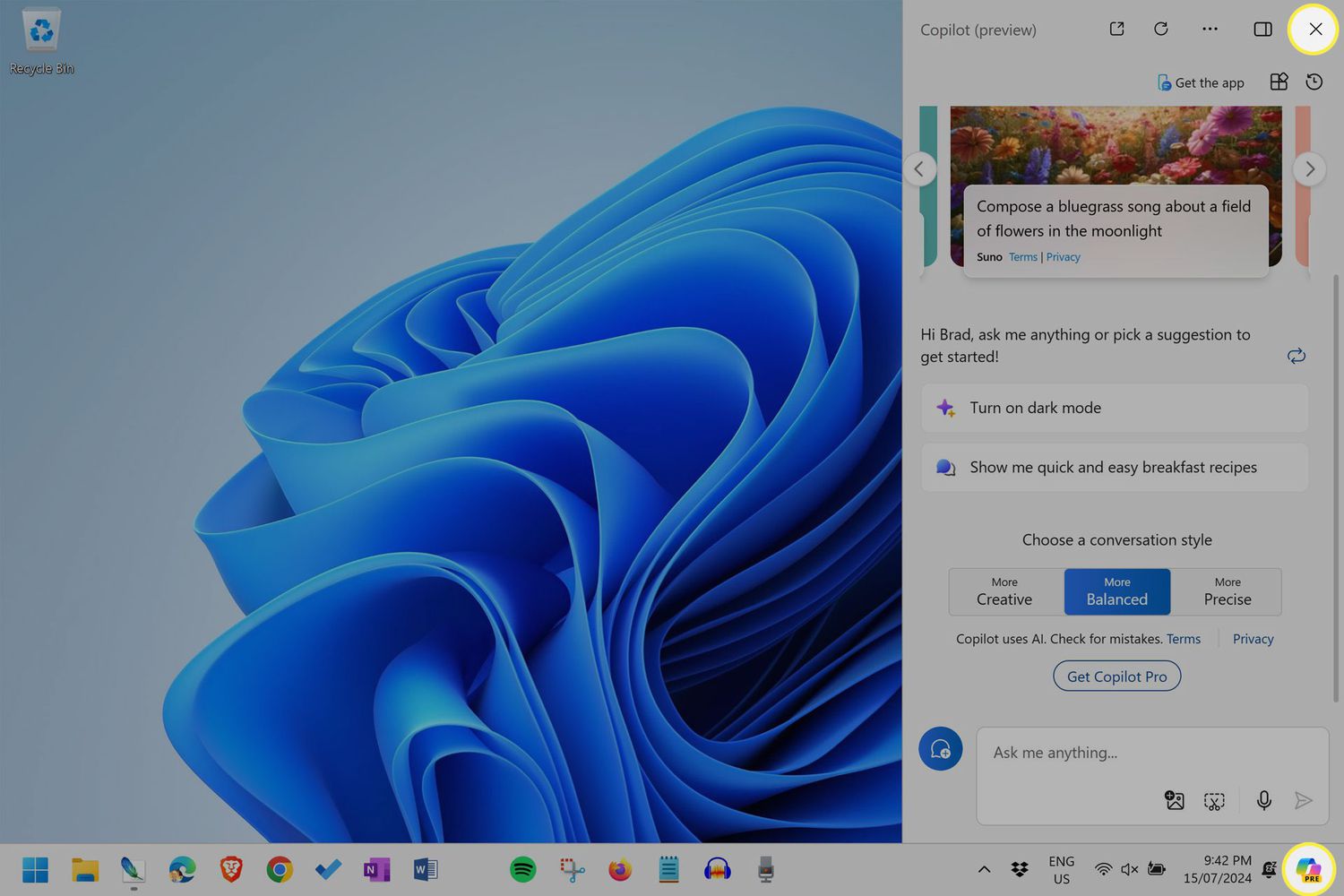This screenshot has height=896, width=1344.
Task: Click the add screenshot icon
Action: (x=1214, y=800)
